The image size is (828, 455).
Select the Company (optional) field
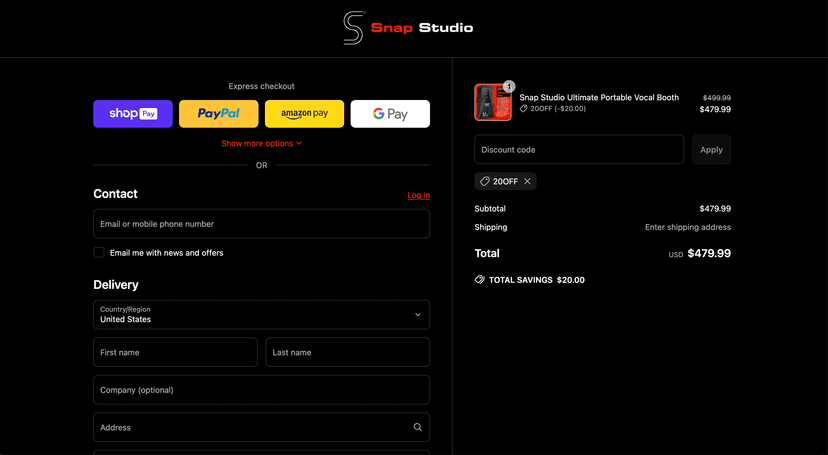click(x=261, y=390)
